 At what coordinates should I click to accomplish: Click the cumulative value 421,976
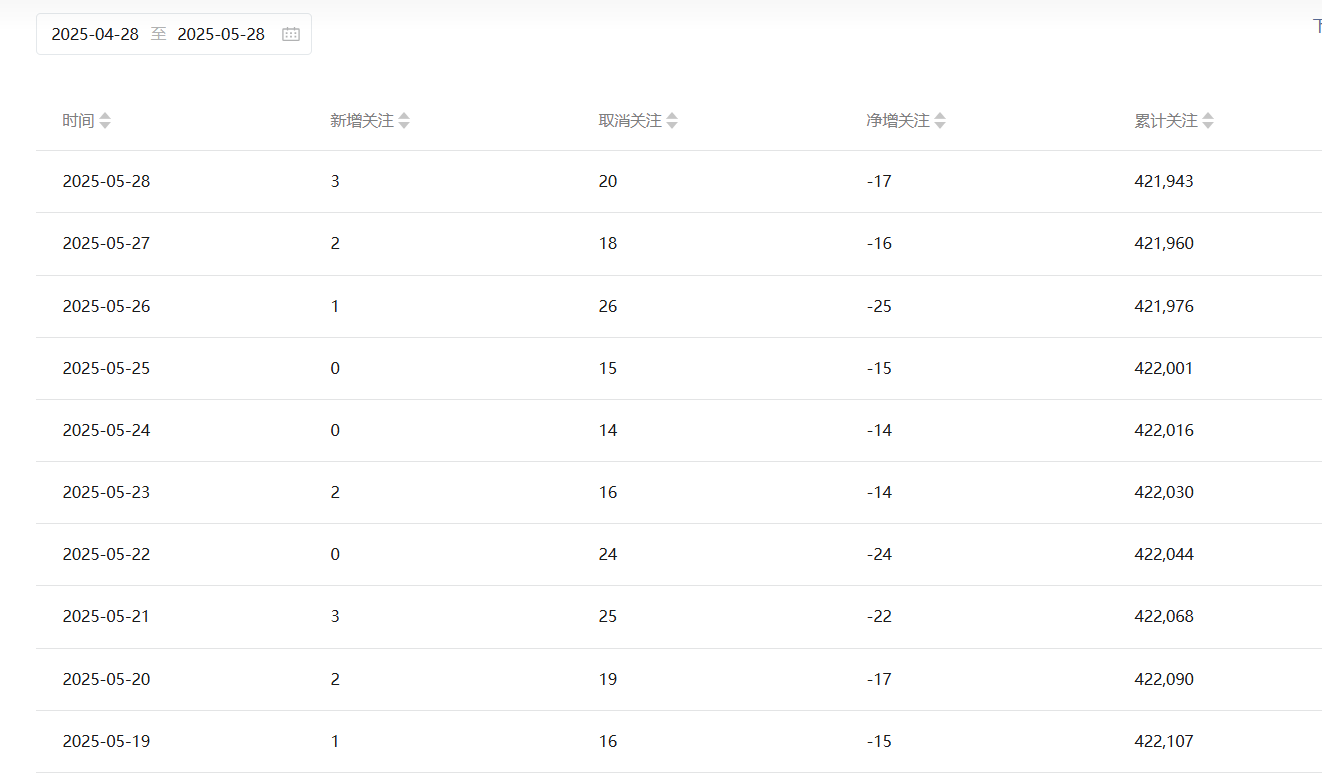pos(1164,306)
